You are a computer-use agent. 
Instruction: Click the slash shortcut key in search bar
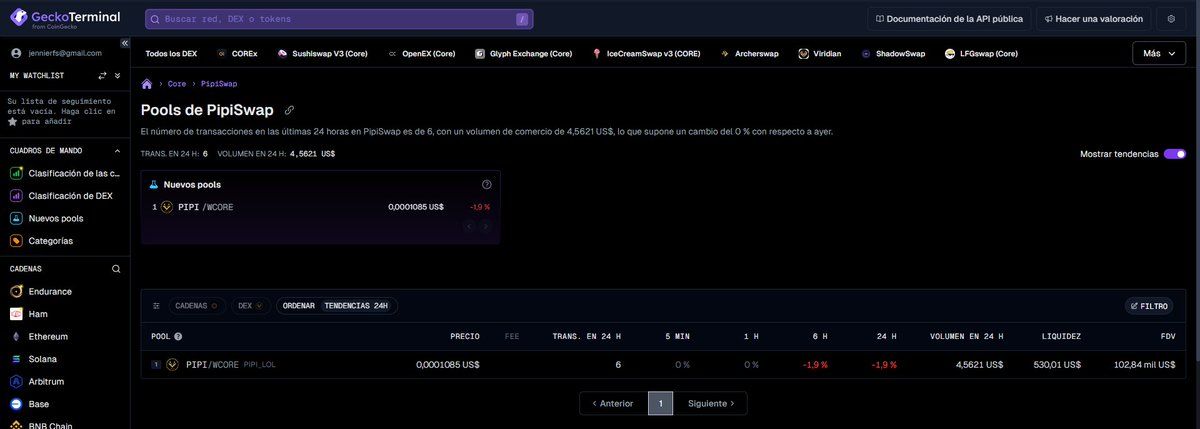[522, 19]
